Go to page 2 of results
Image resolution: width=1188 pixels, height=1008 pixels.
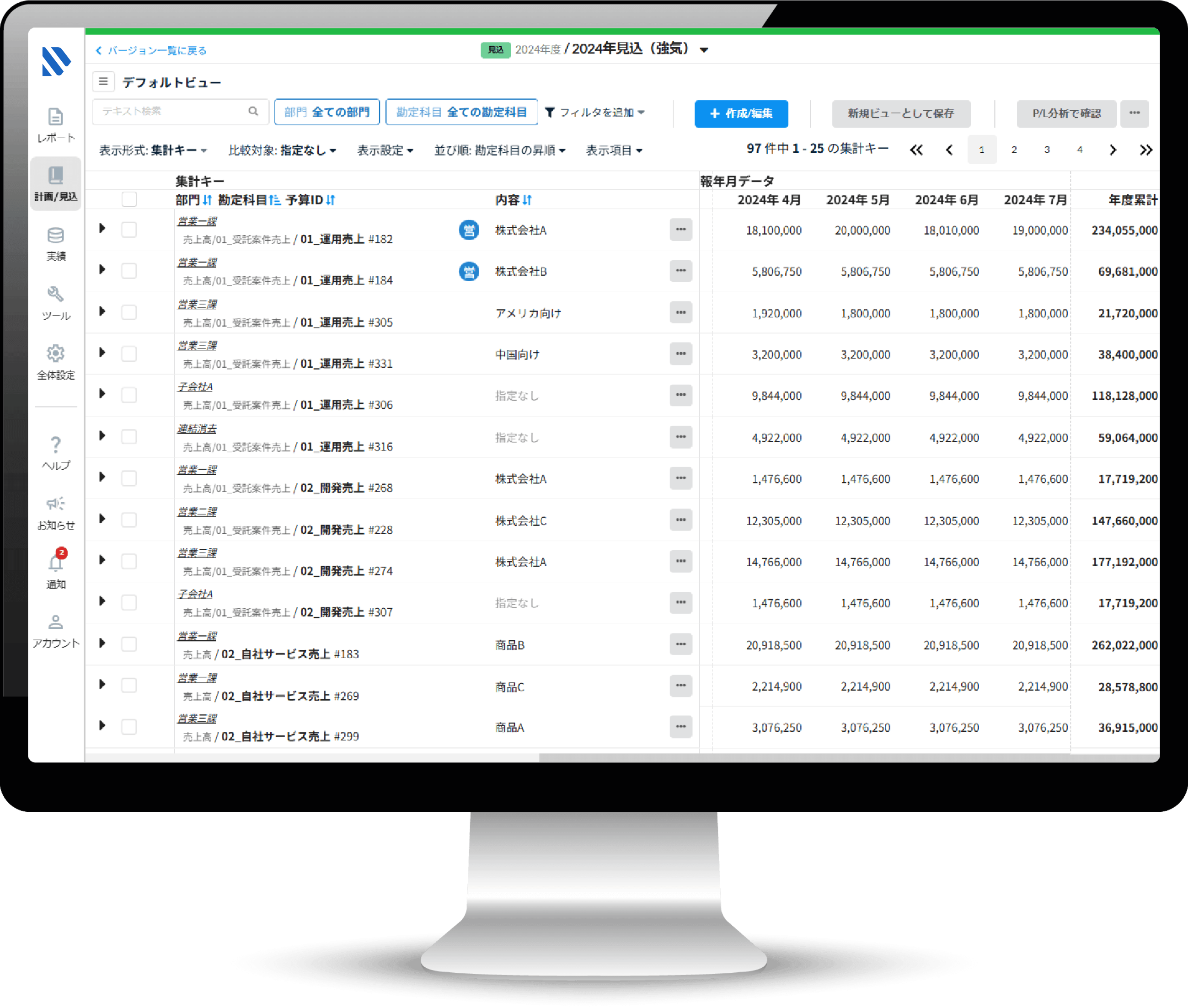coord(1014,150)
